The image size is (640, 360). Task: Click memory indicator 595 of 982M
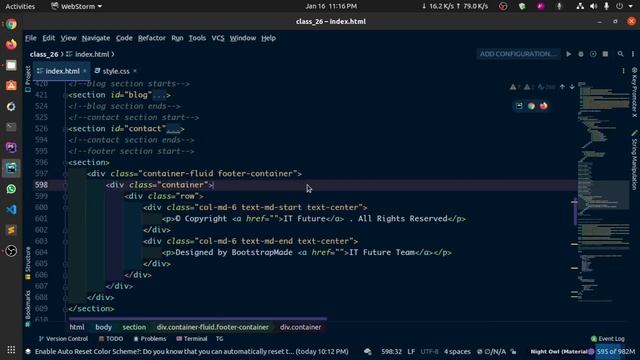616,351
